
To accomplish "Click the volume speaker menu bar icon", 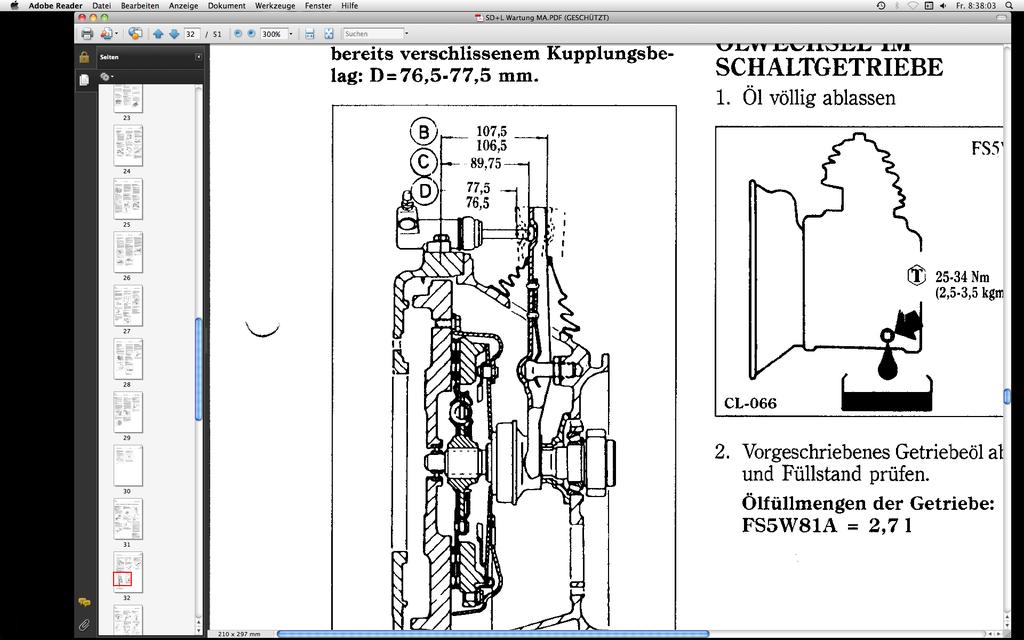I will 942,5.
